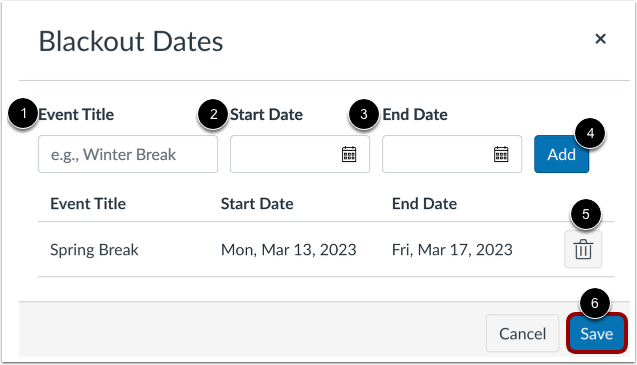
Task: Click the Add button
Action: (x=561, y=154)
